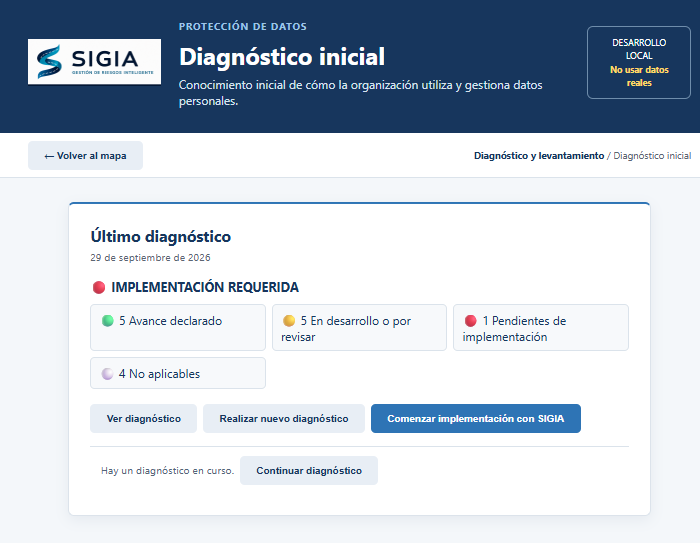700x543 pixels.
Task: Click the date 29 de septiembre de 2026
Action: point(150,258)
